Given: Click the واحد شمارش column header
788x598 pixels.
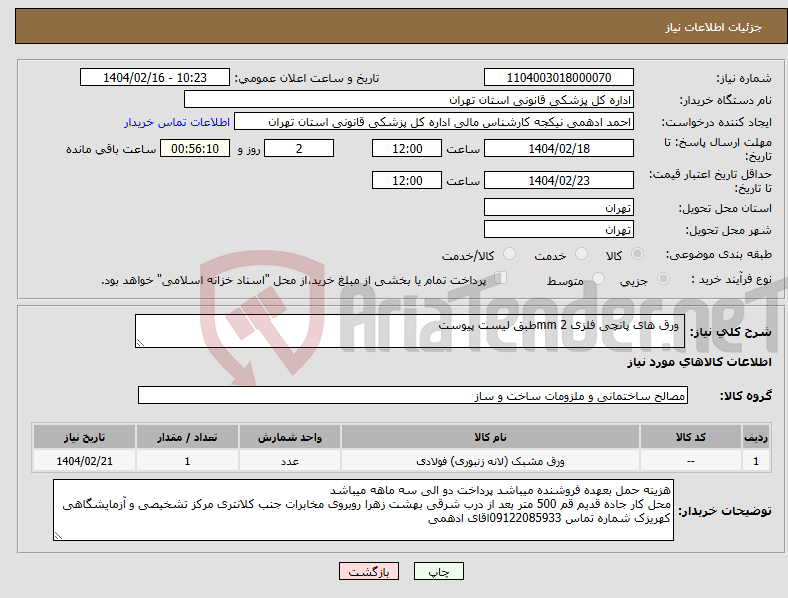Looking at the screenshot, I should click(290, 437).
